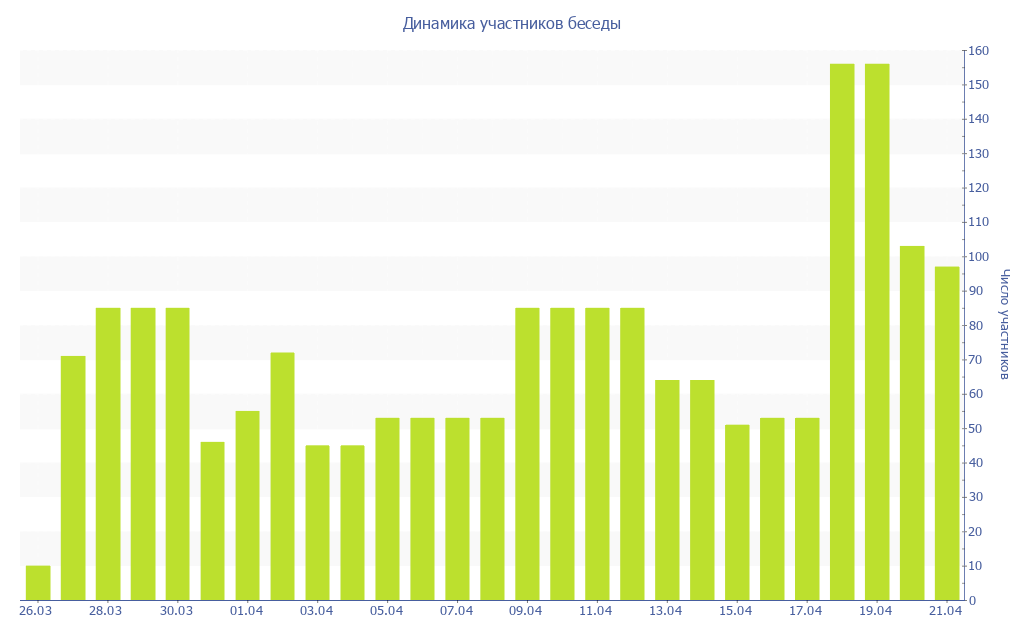Select the 50 value on the y-axis

pos(975,429)
